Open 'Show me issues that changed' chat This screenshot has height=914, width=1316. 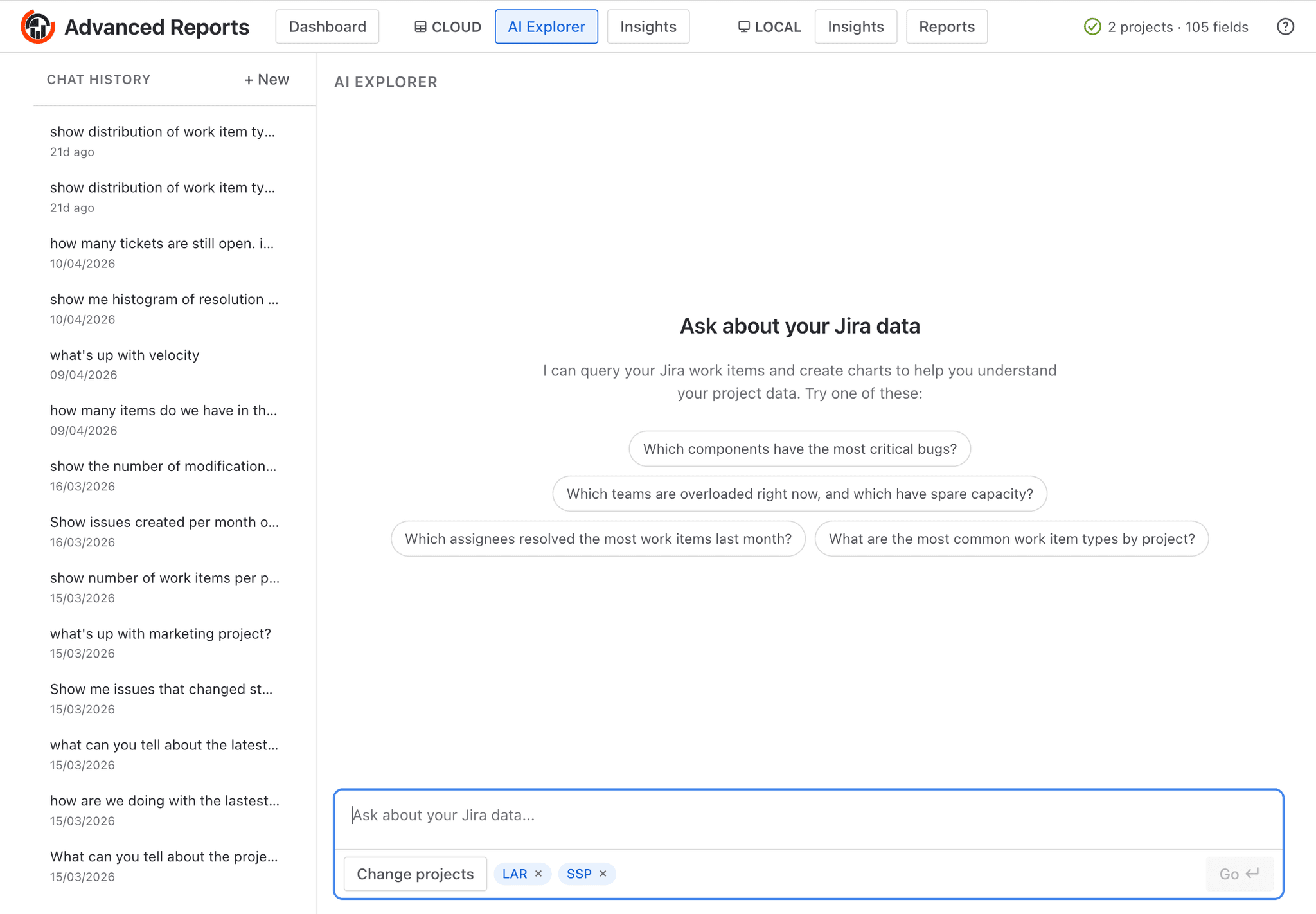coord(164,699)
